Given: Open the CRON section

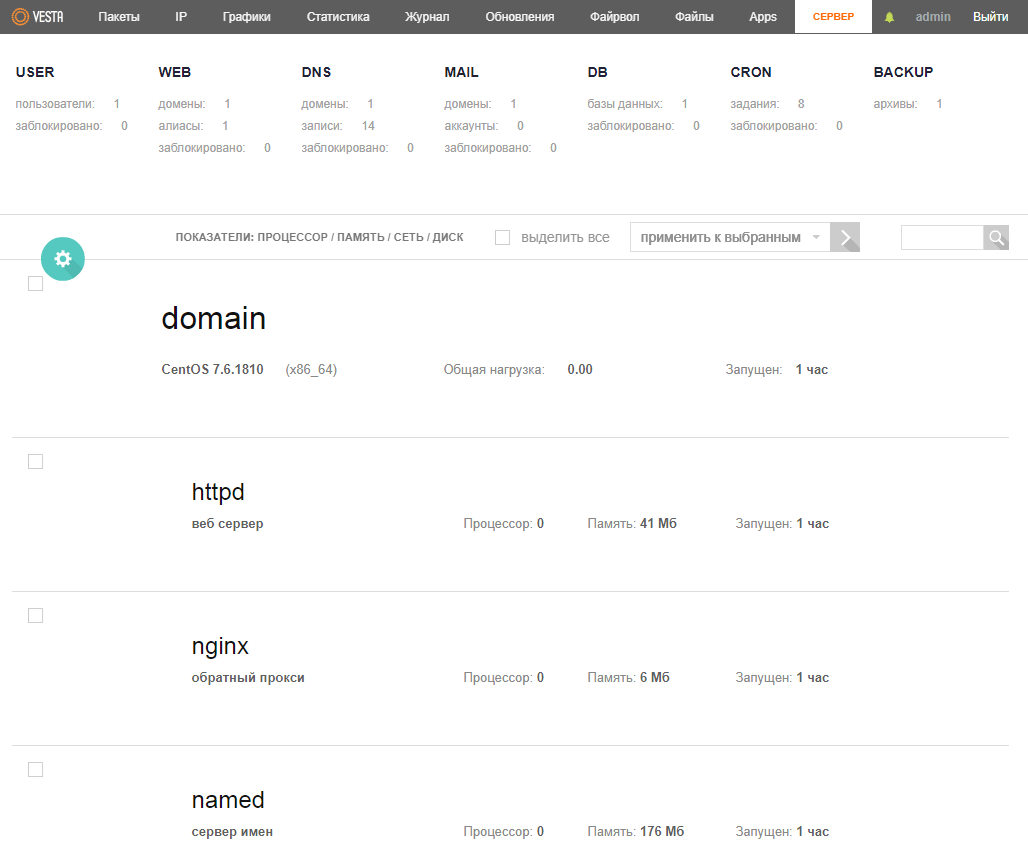Looking at the screenshot, I should tap(751, 72).
